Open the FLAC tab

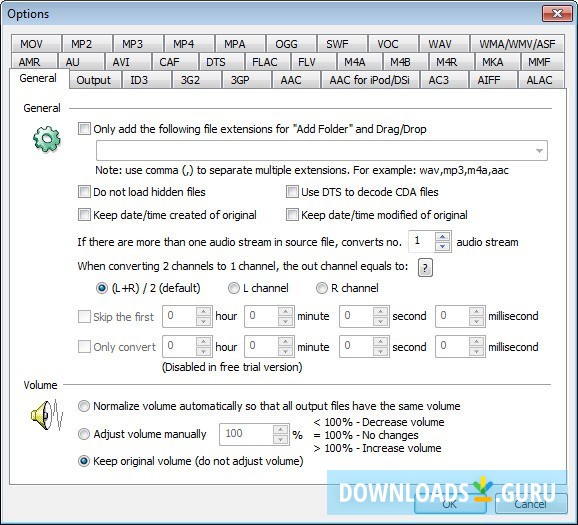[268, 62]
